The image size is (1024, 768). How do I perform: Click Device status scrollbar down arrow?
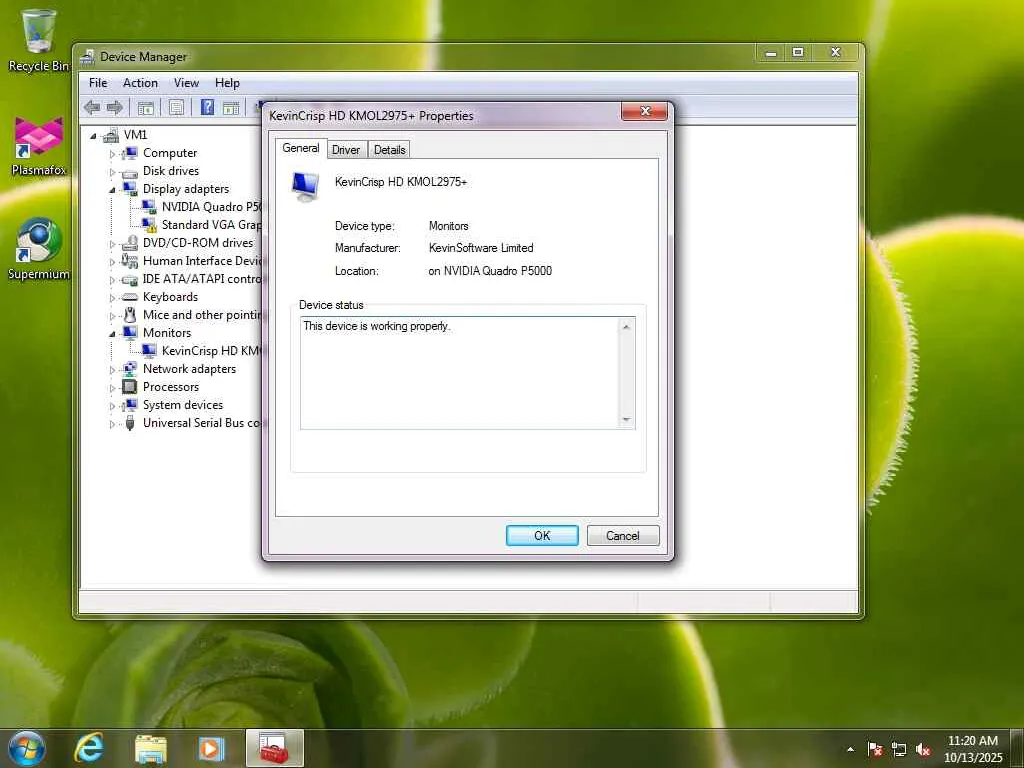626,420
